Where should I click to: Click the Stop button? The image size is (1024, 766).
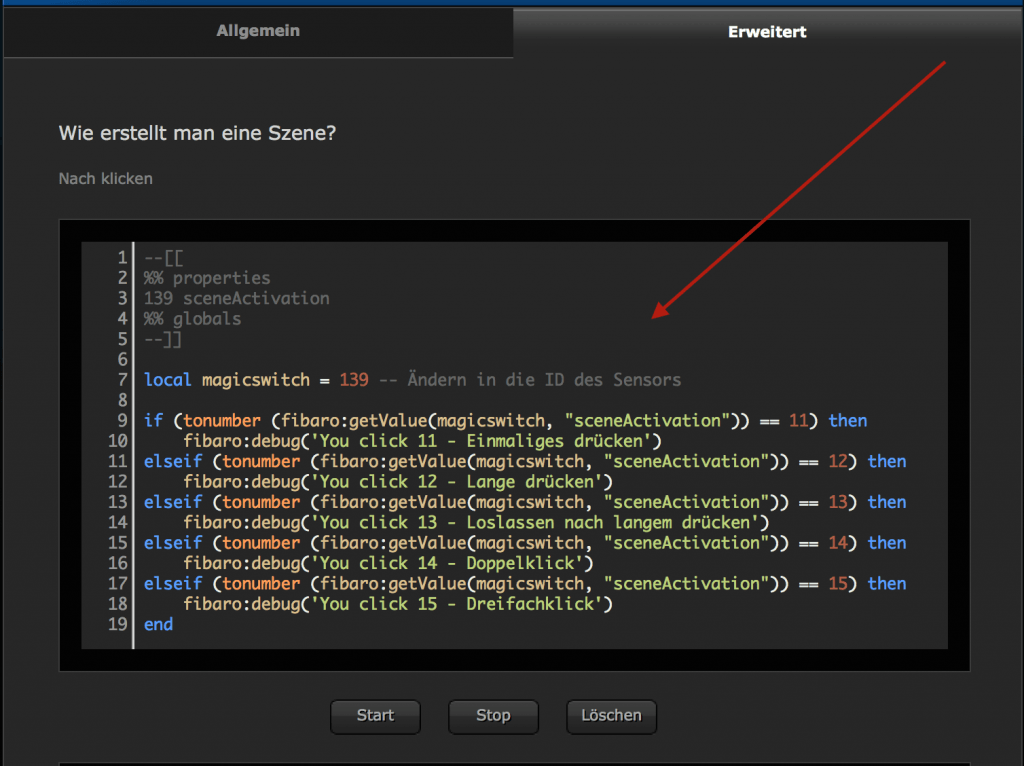[x=493, y=716]
